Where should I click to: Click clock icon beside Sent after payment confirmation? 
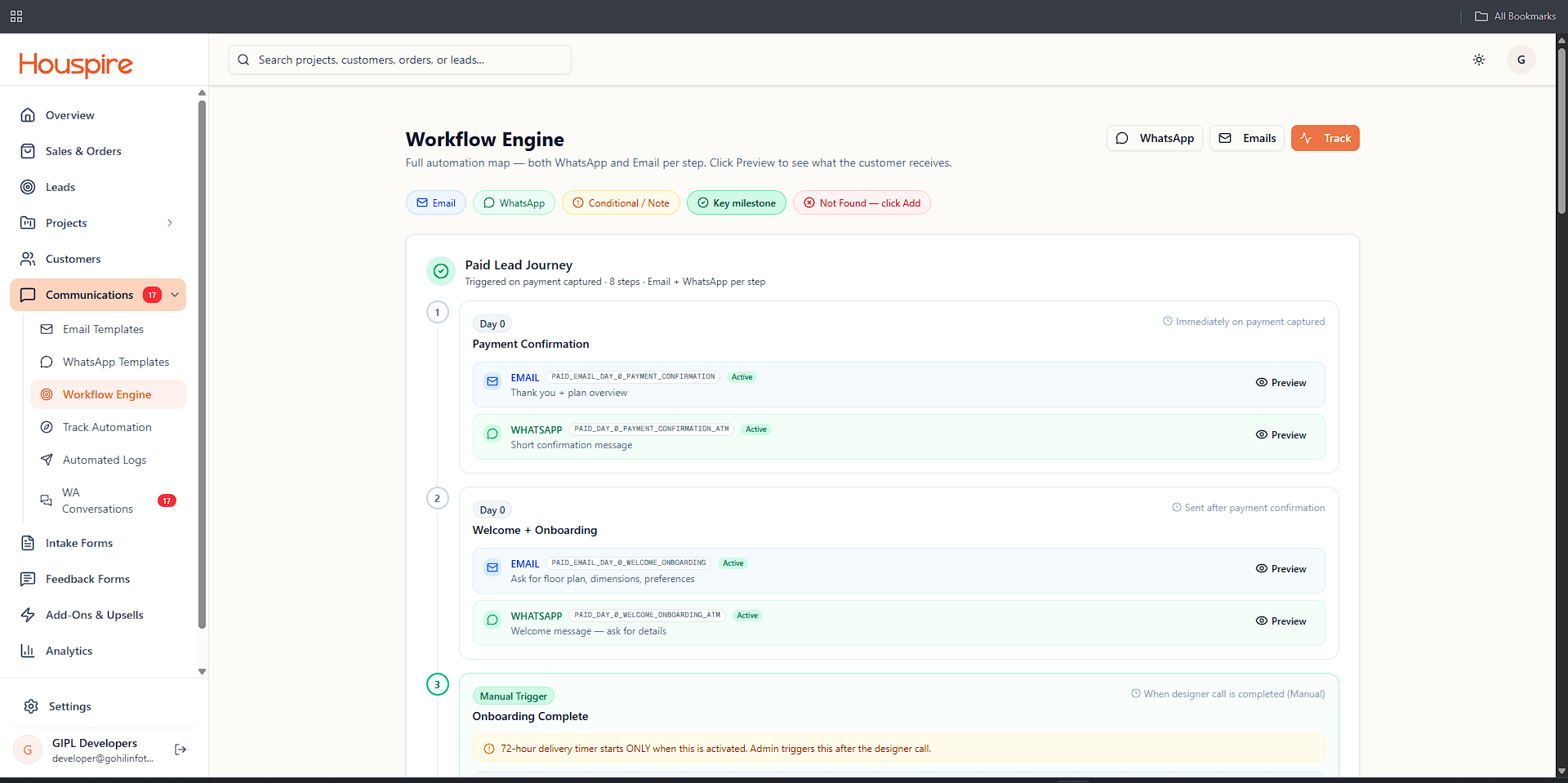1177,508
